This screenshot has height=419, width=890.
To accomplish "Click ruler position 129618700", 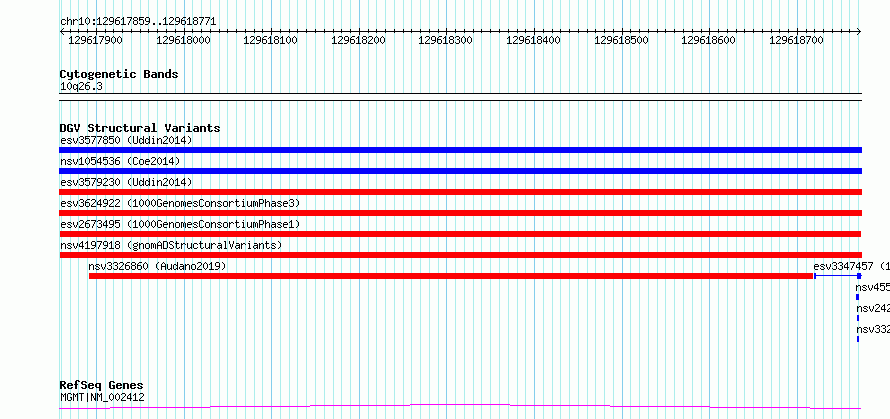I will (796, 40).
